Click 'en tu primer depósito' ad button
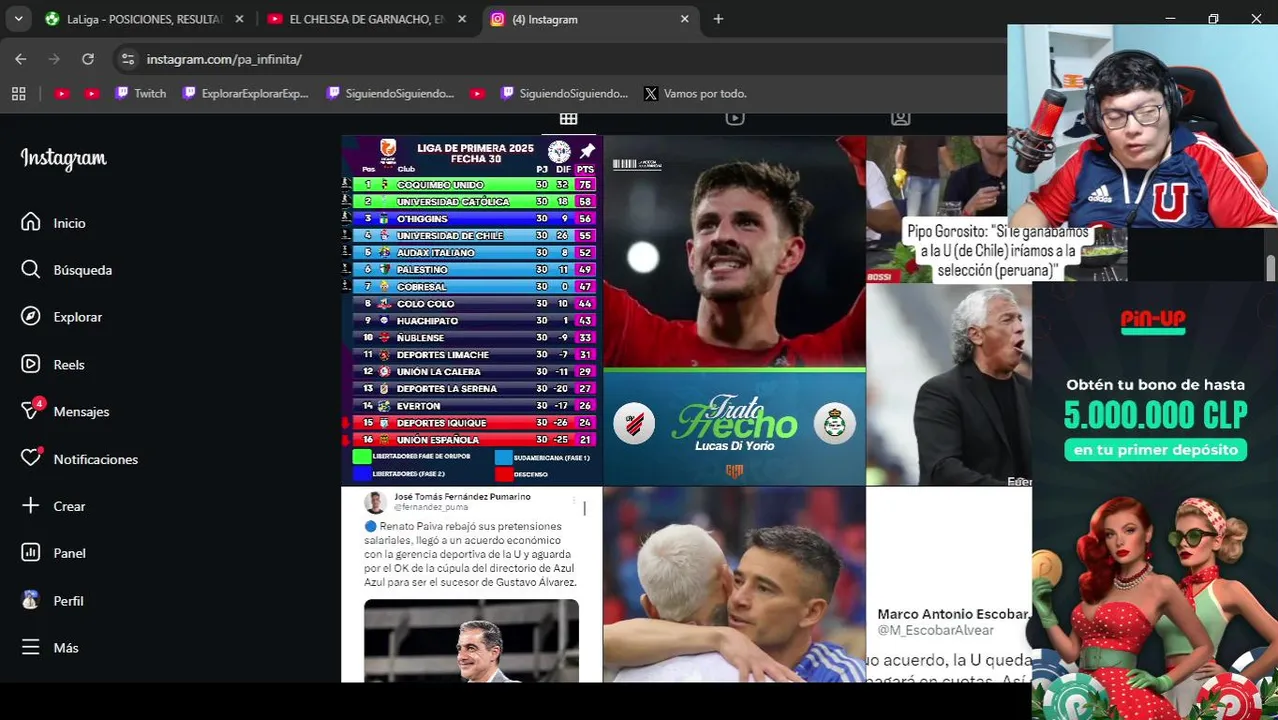The width and height of the screenshot is (1278, 720). pos(1155,450)
